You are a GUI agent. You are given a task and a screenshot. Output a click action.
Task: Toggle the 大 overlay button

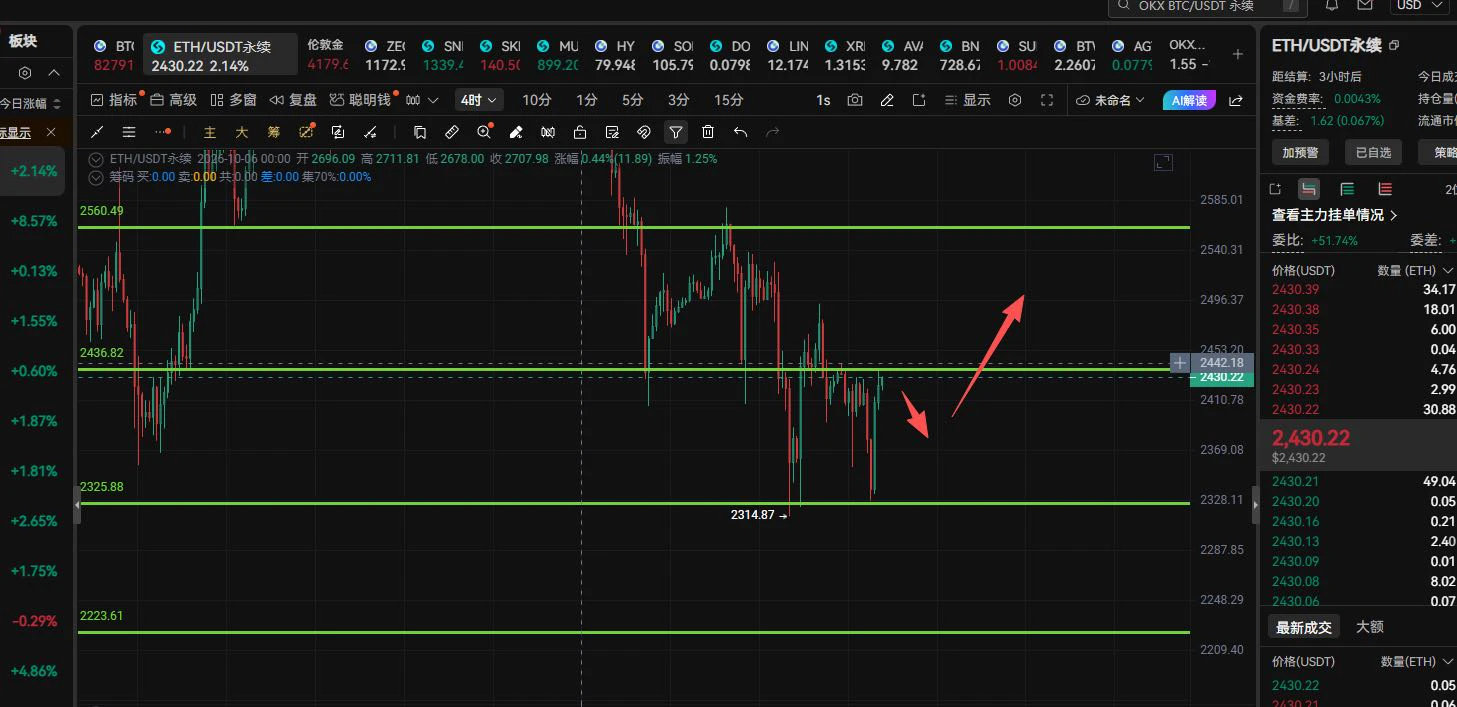click(x=241, y=132)
